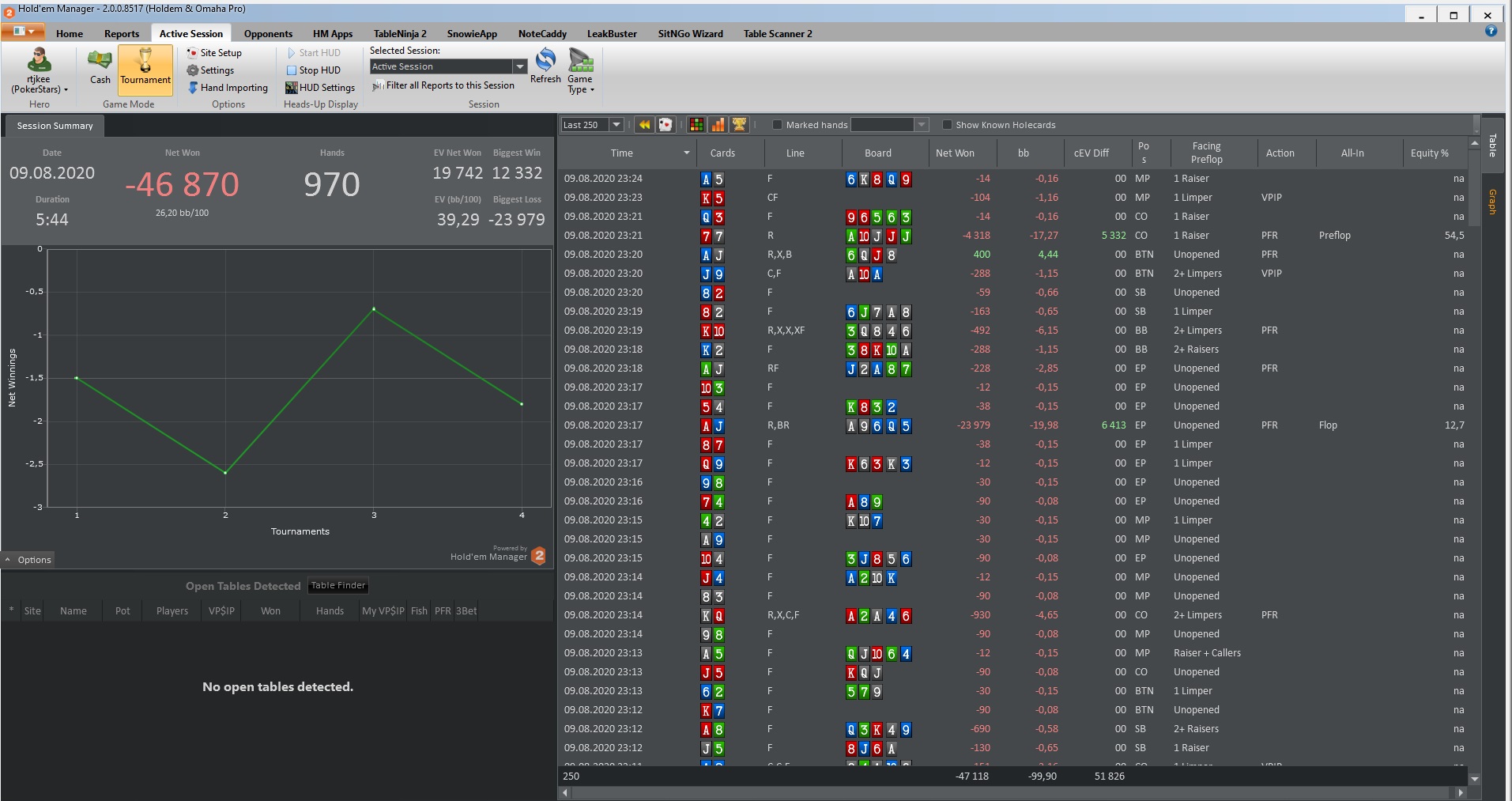
Task: Sort open tables by VP$IP column
Action: 221,611
